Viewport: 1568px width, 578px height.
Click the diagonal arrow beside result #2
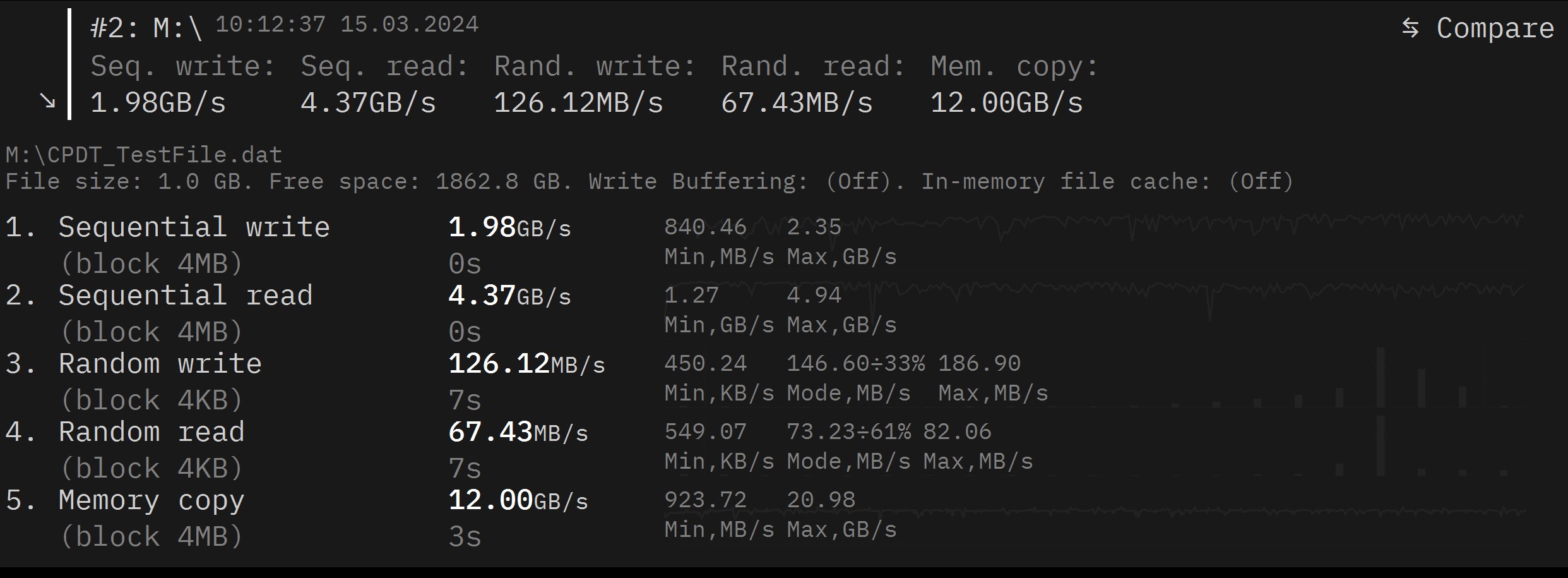click(47, 100)
